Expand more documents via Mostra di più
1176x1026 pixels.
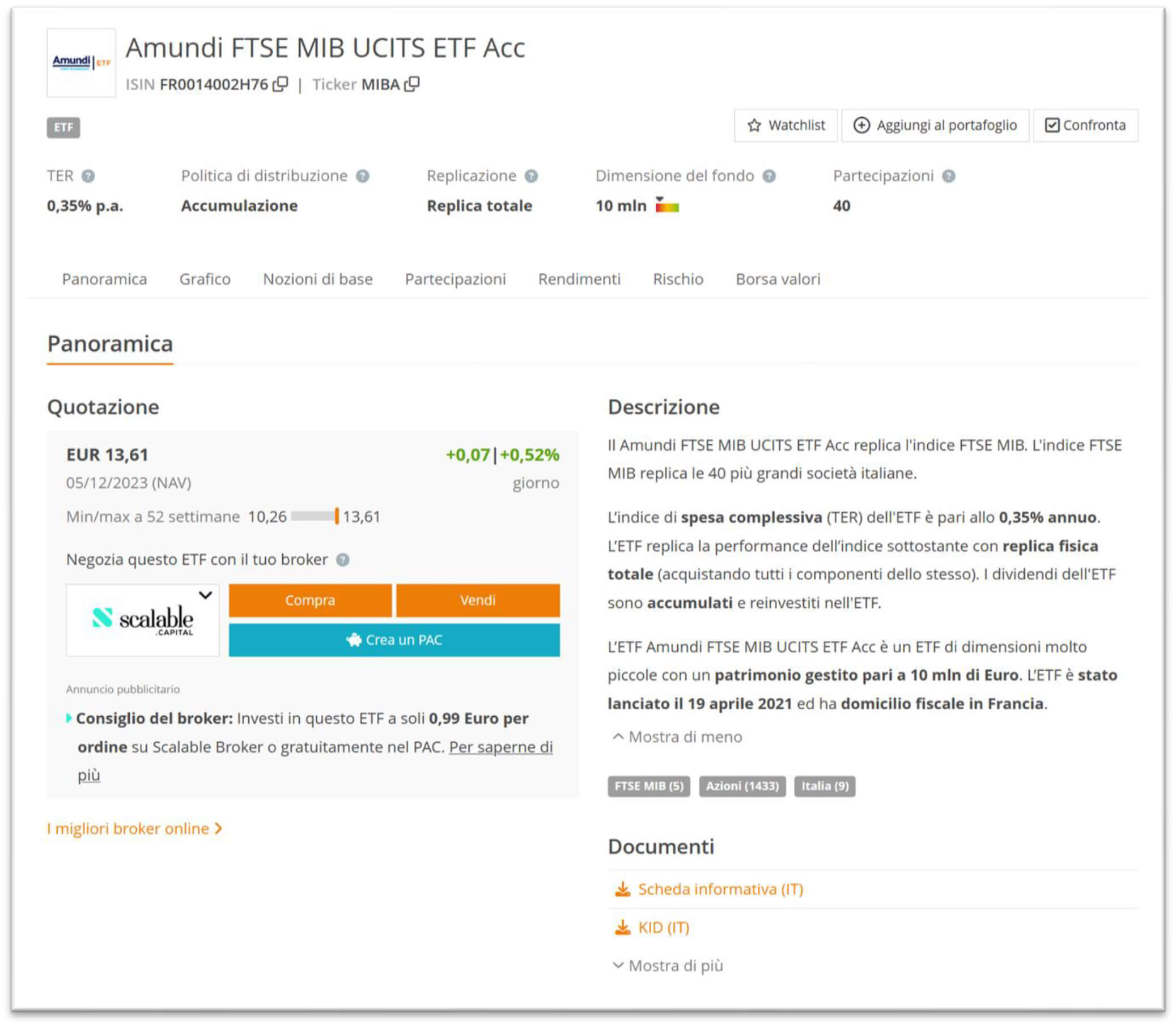pos(667,965)
